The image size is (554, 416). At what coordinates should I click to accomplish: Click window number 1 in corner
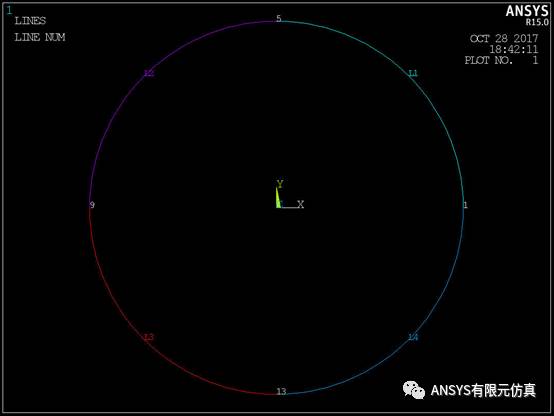pos(9,10)
